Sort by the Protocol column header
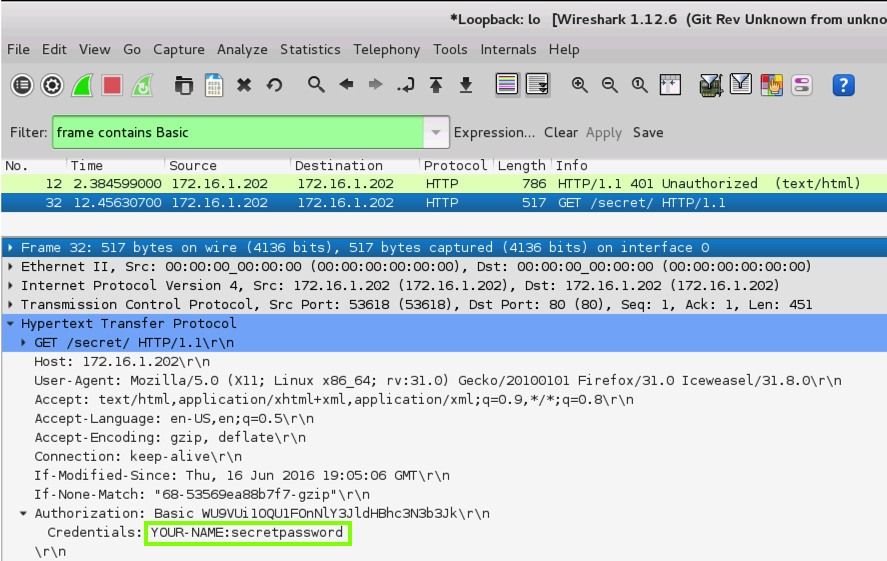Screen dimensions: 887x561 click(x=457, y=166)
